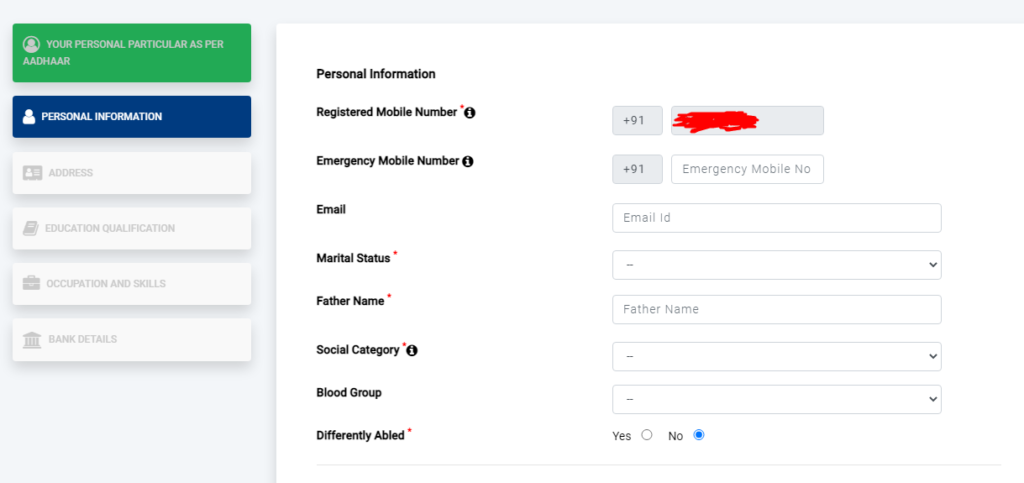Click the Emergency Mobile No input field
This screenshot has height=483, width=1024.
pos(747,169)
